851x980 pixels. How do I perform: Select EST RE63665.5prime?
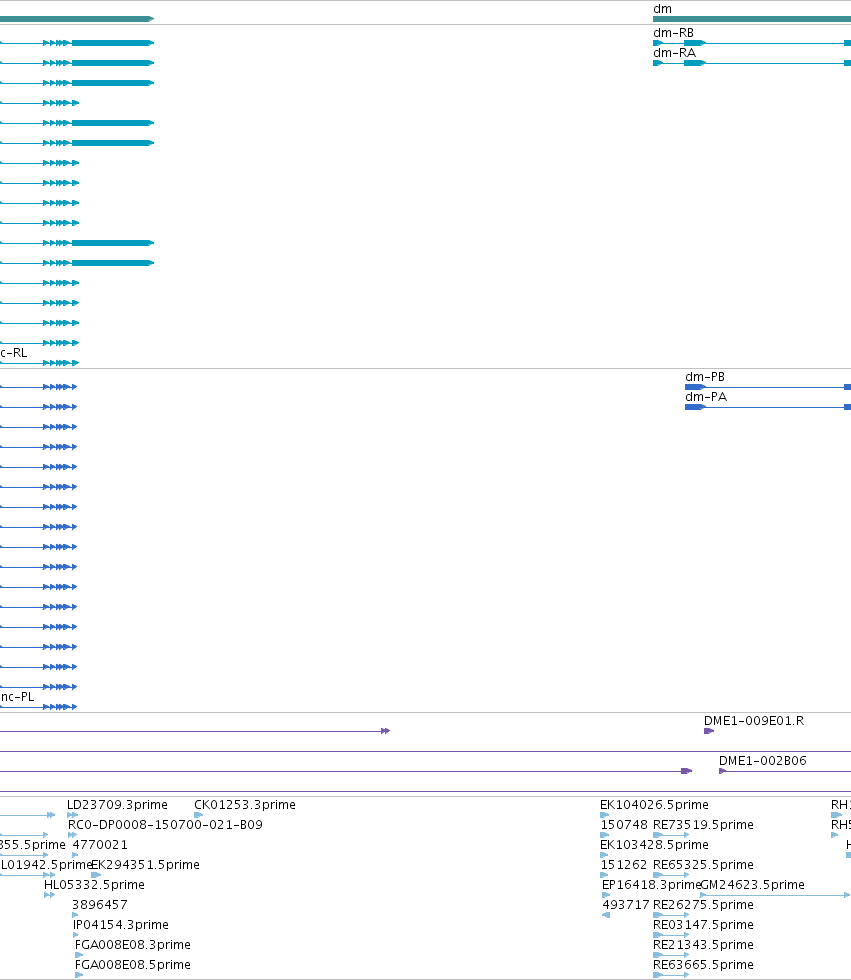tap(703, 964)
